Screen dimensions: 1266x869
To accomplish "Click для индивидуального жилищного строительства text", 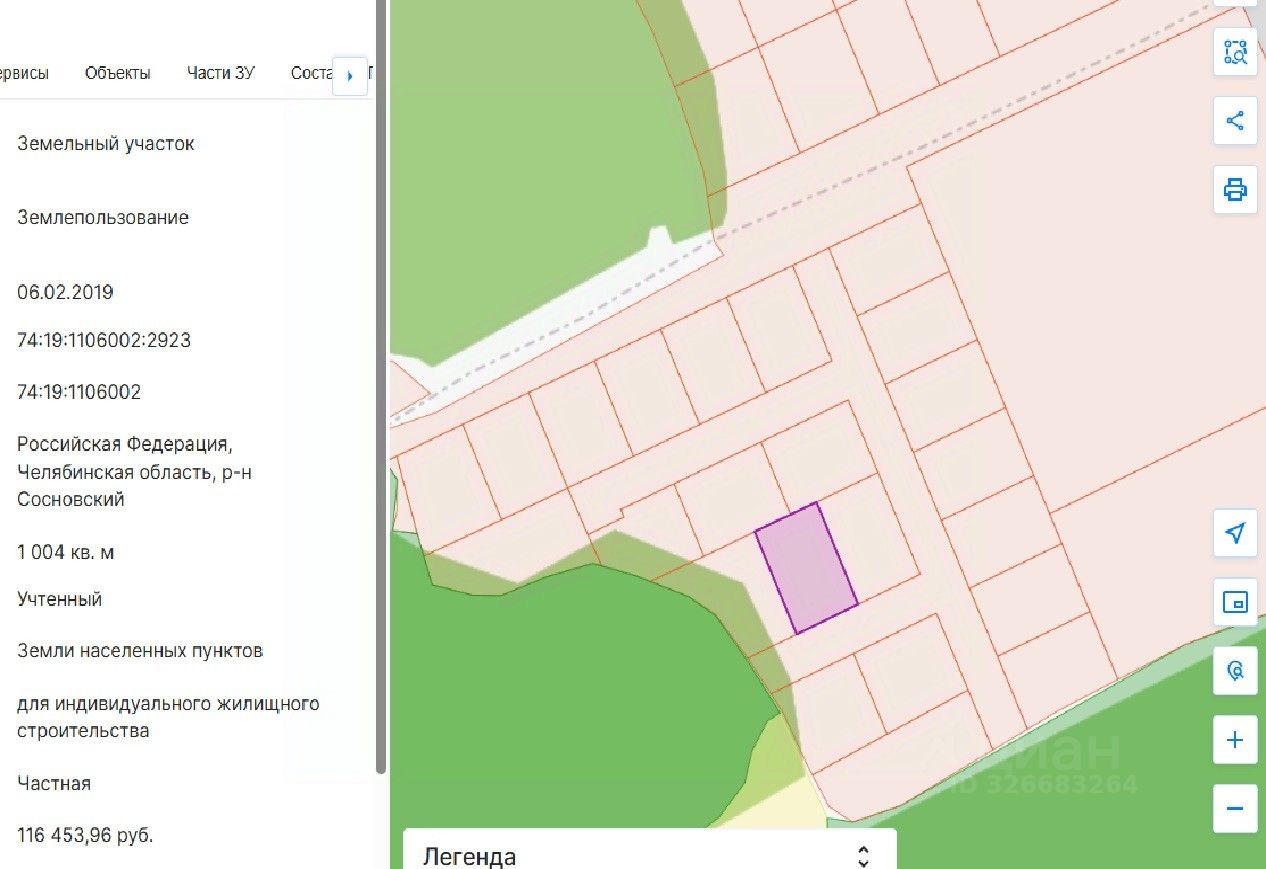I will pyautogui.click(x=168, y=717).
